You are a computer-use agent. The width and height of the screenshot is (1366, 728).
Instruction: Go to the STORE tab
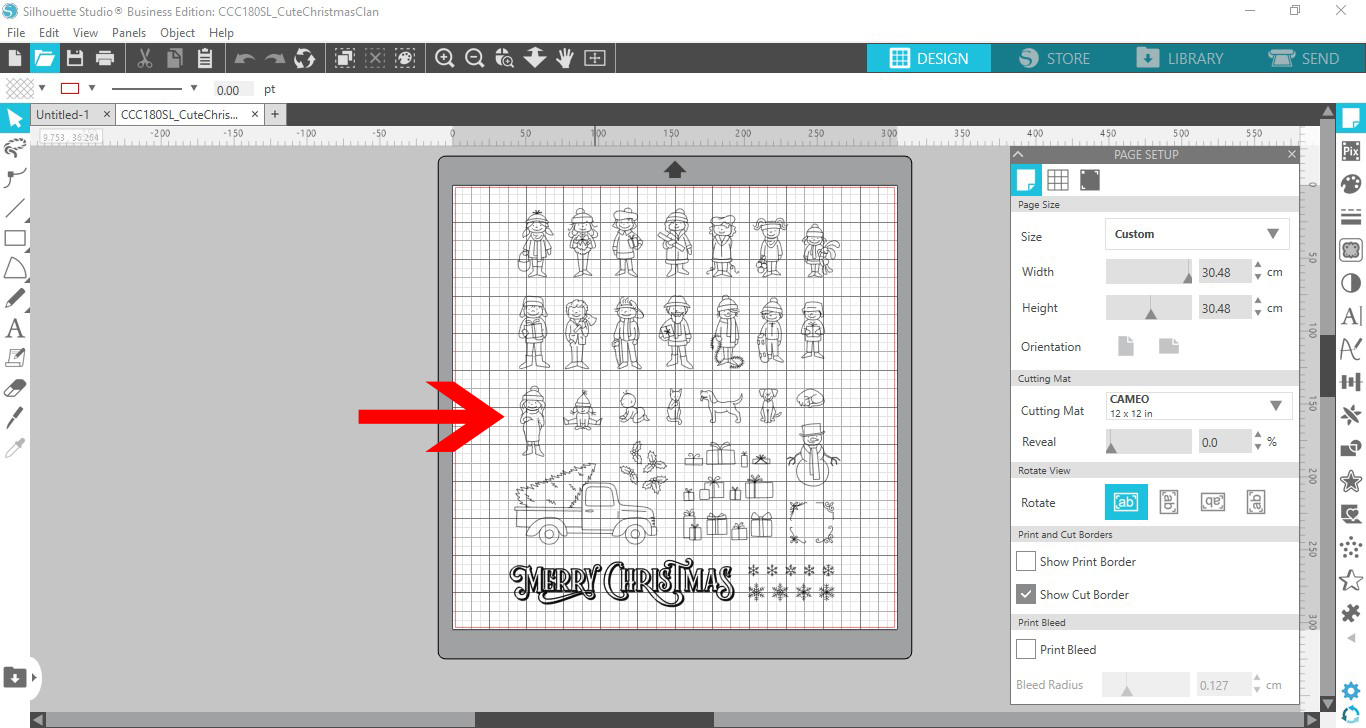[x=1055, y=58]
